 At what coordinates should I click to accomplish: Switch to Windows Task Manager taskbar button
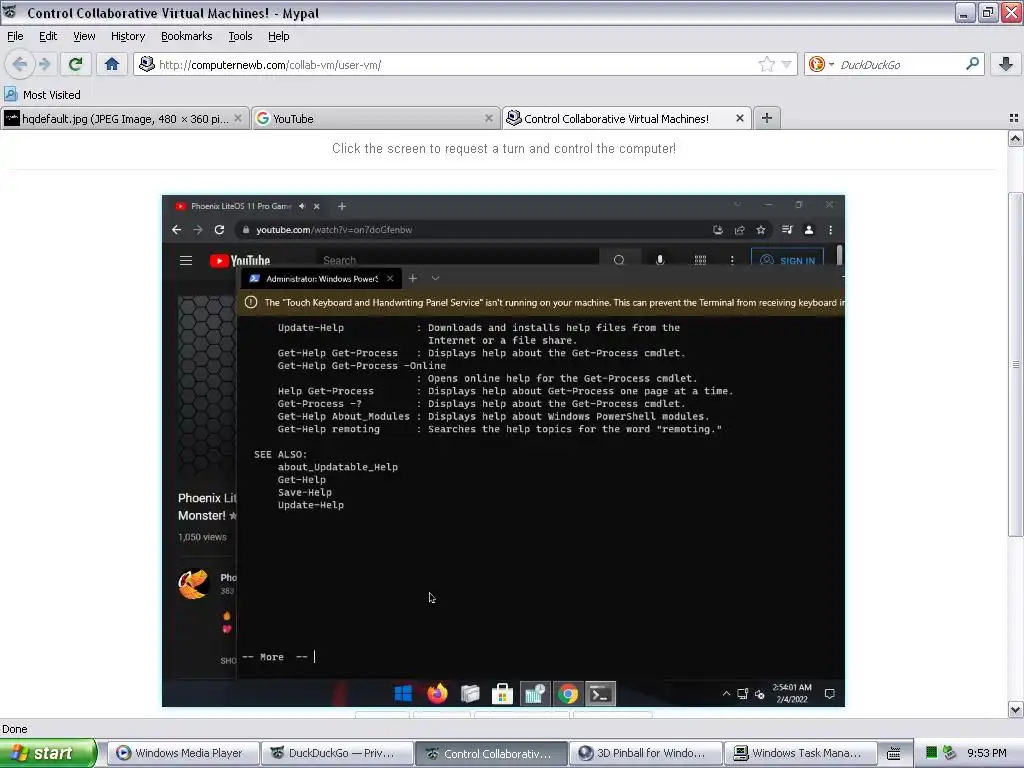pos(800,753)
